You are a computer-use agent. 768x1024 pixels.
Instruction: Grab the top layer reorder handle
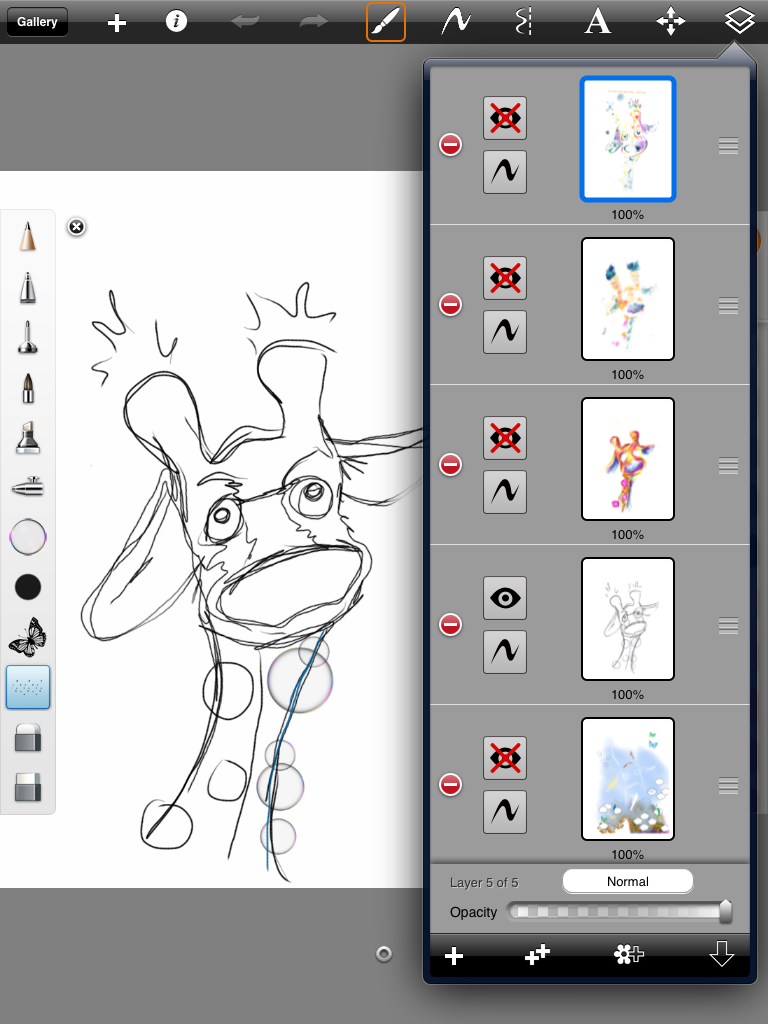pyautogui.click(x=728, y=146)
